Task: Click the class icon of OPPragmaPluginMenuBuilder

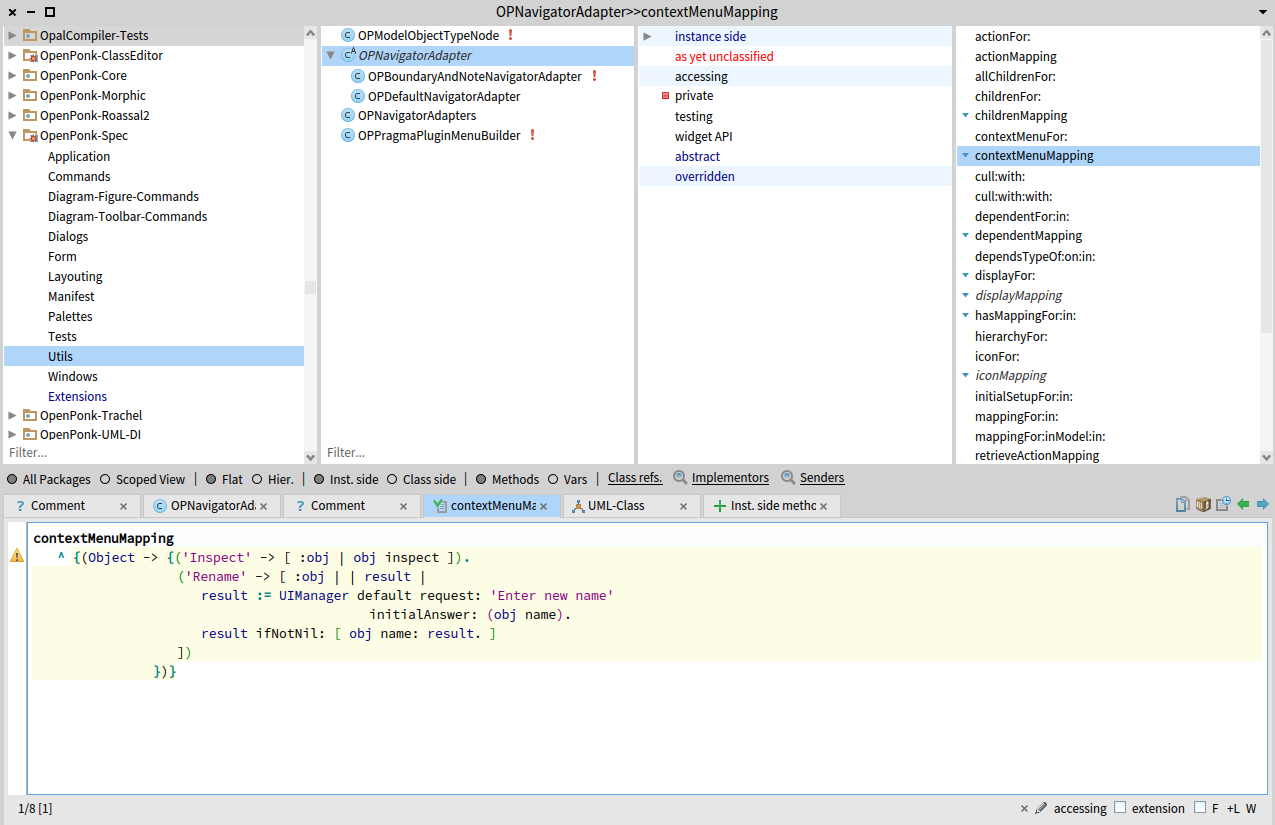Action: tap(348, 135)
